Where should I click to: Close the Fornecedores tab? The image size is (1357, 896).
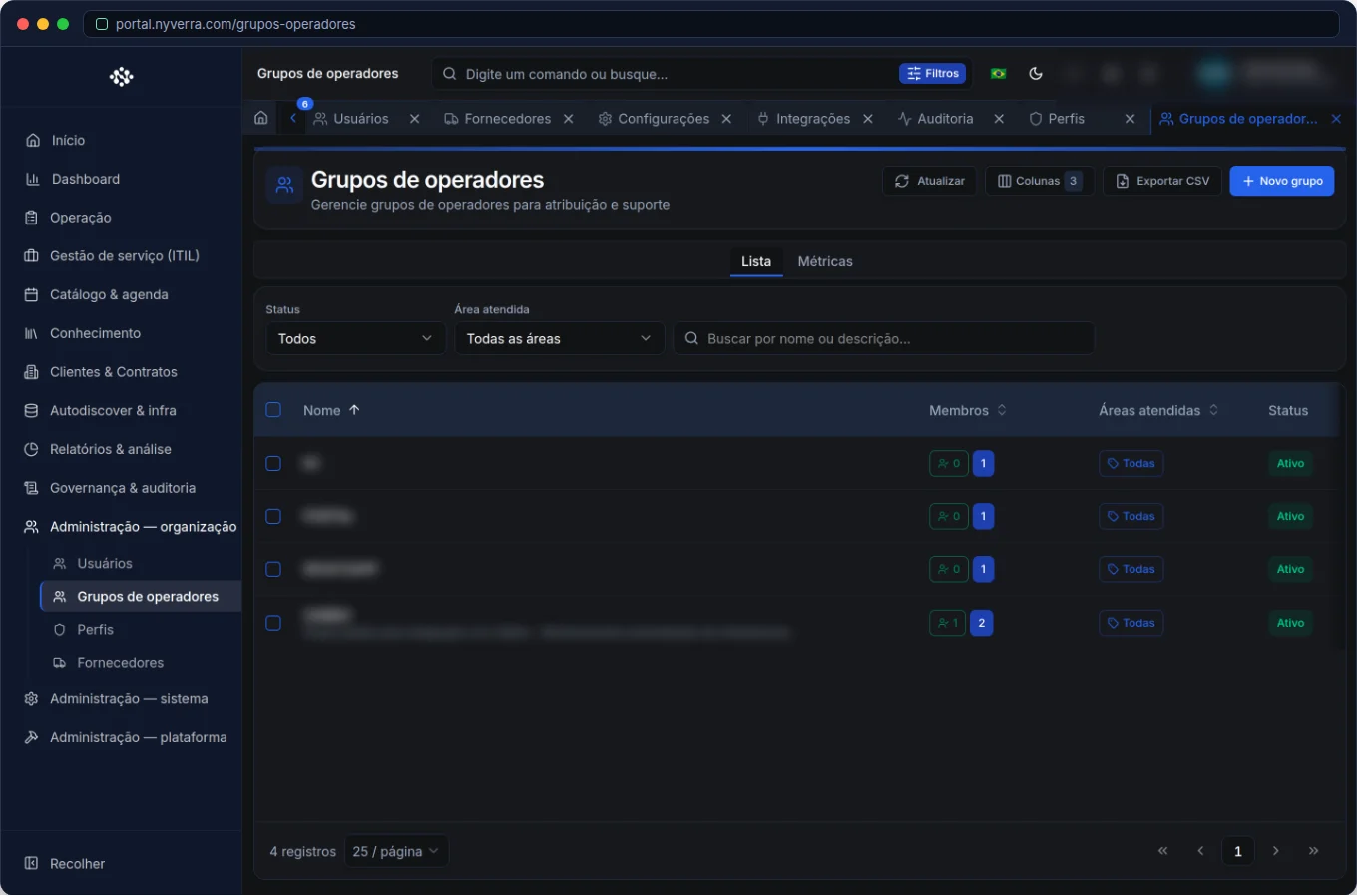(569, 119)
